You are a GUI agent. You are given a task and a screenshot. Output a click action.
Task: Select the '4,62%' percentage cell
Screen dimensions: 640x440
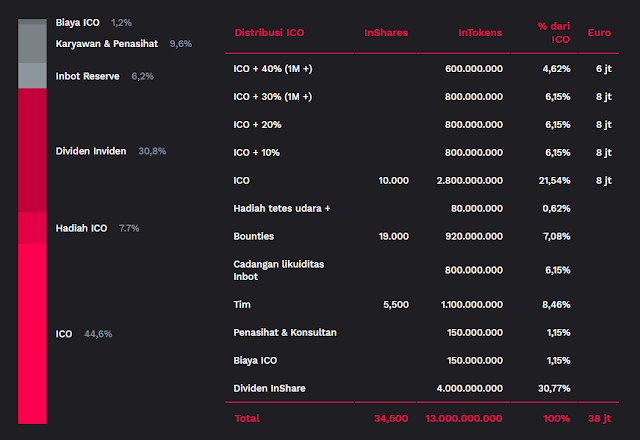(556, 69)
